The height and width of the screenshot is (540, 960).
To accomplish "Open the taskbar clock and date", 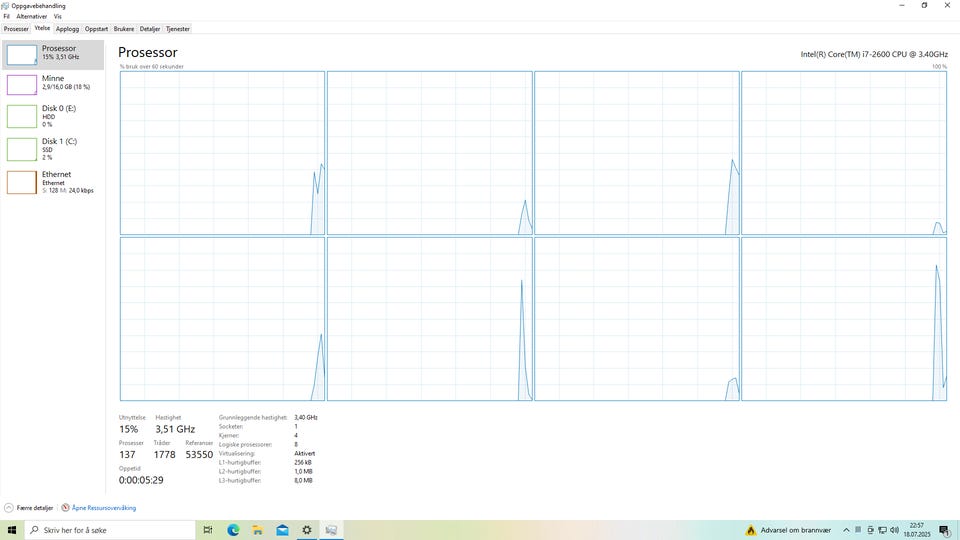I will tap(917, 530).
